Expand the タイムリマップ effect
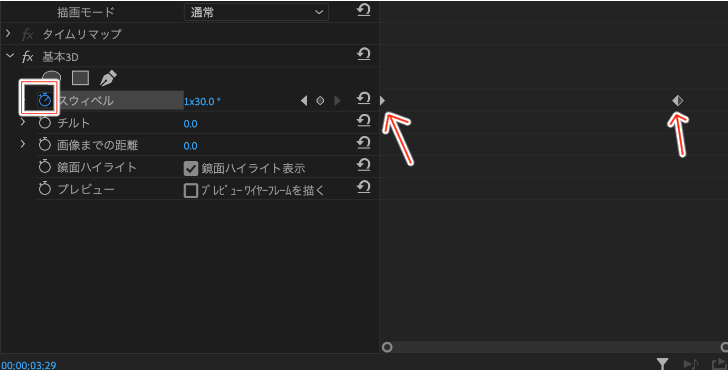 (x=8, y=33)
